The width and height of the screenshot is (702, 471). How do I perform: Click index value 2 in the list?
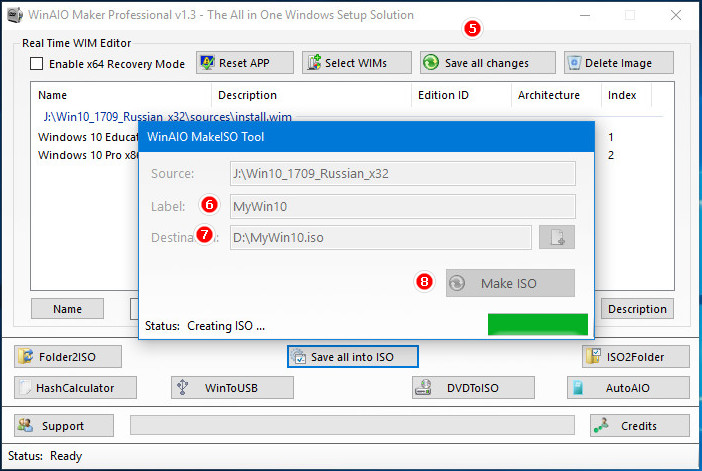coord(611,155)
